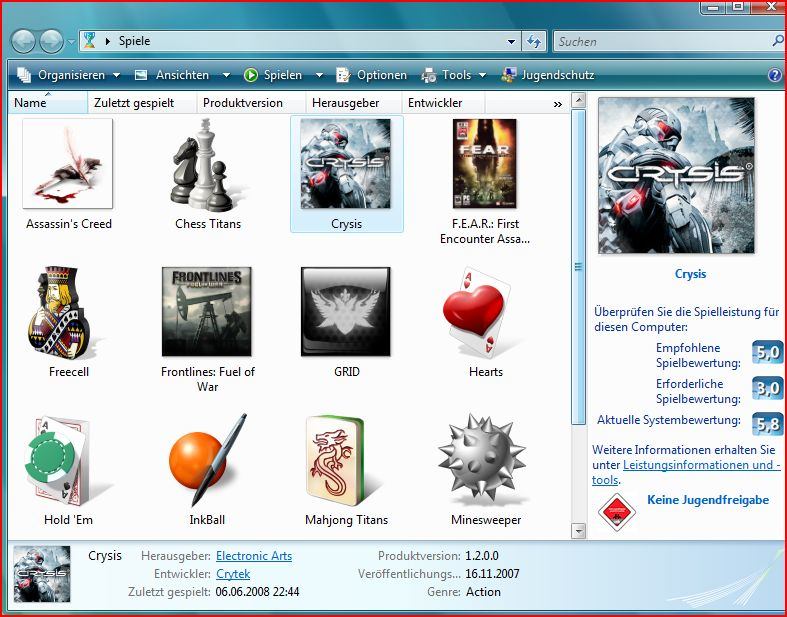
Task: Click the Erforderliche Spielbewertung 3,0 score badge
Action: point(768,389)
